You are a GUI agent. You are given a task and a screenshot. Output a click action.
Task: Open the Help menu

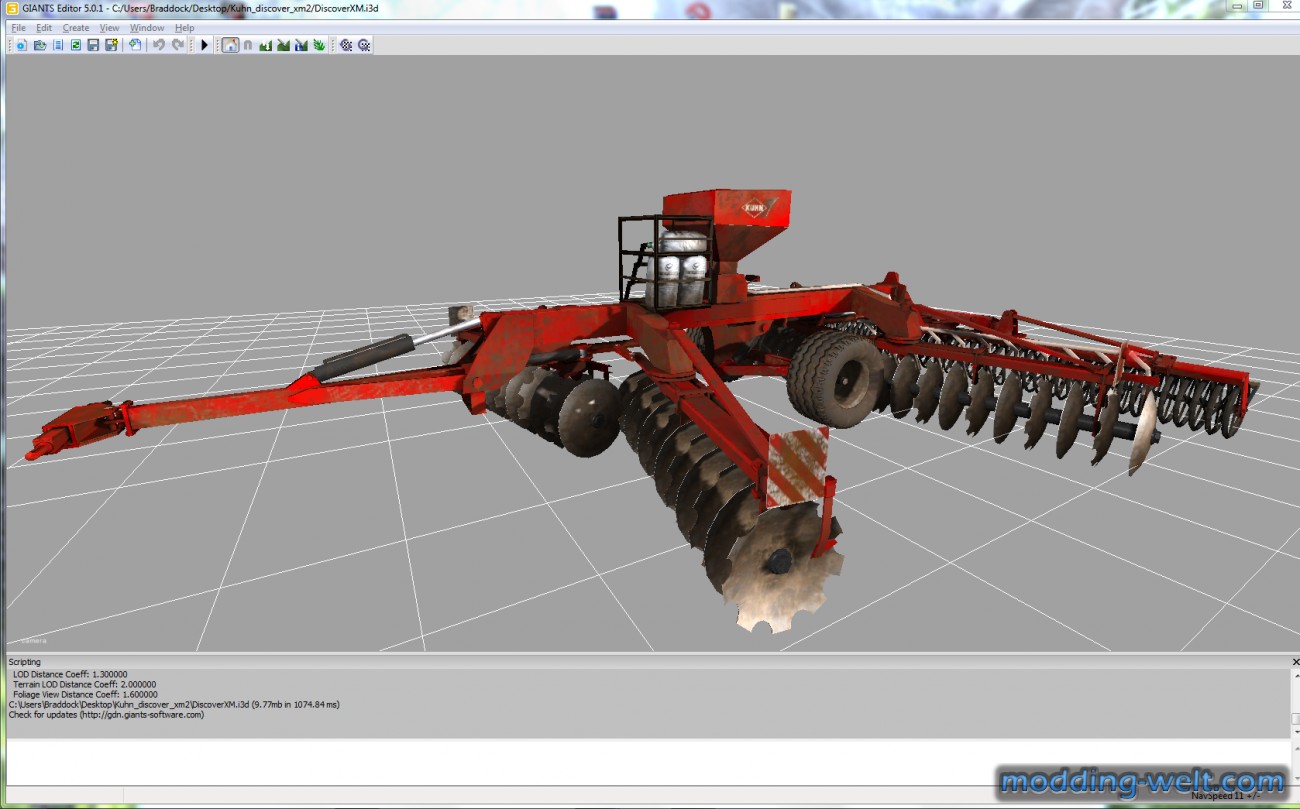[x=185, y=28]
